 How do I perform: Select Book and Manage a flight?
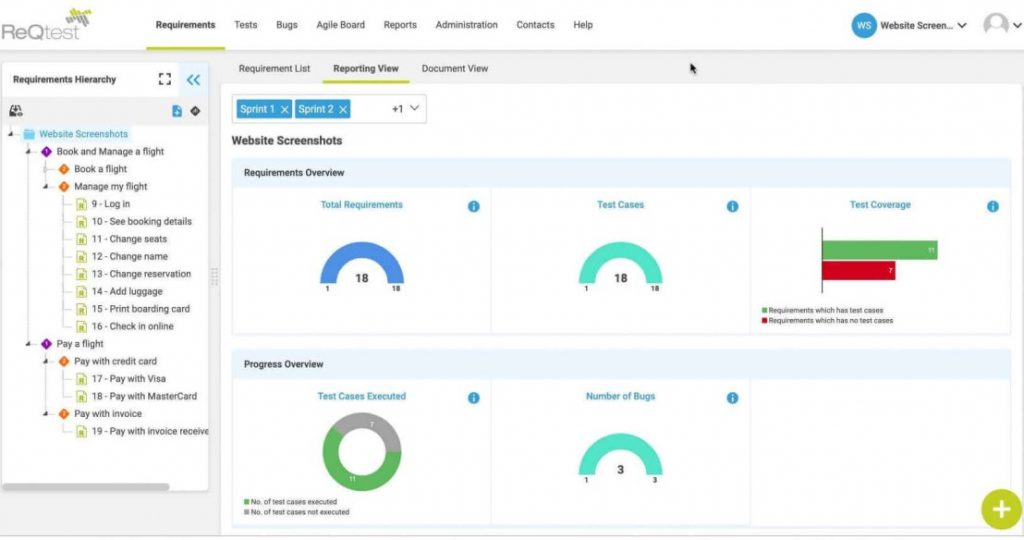click(110, 151)
